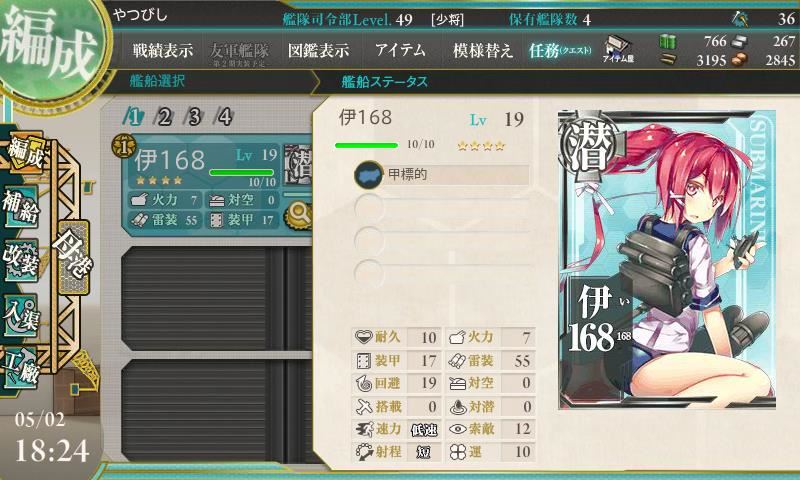This screenshot has width=800, height=480.
Task: Open the 入渠 (Docking) sidebar icon
Action: (x=21, y=315)
